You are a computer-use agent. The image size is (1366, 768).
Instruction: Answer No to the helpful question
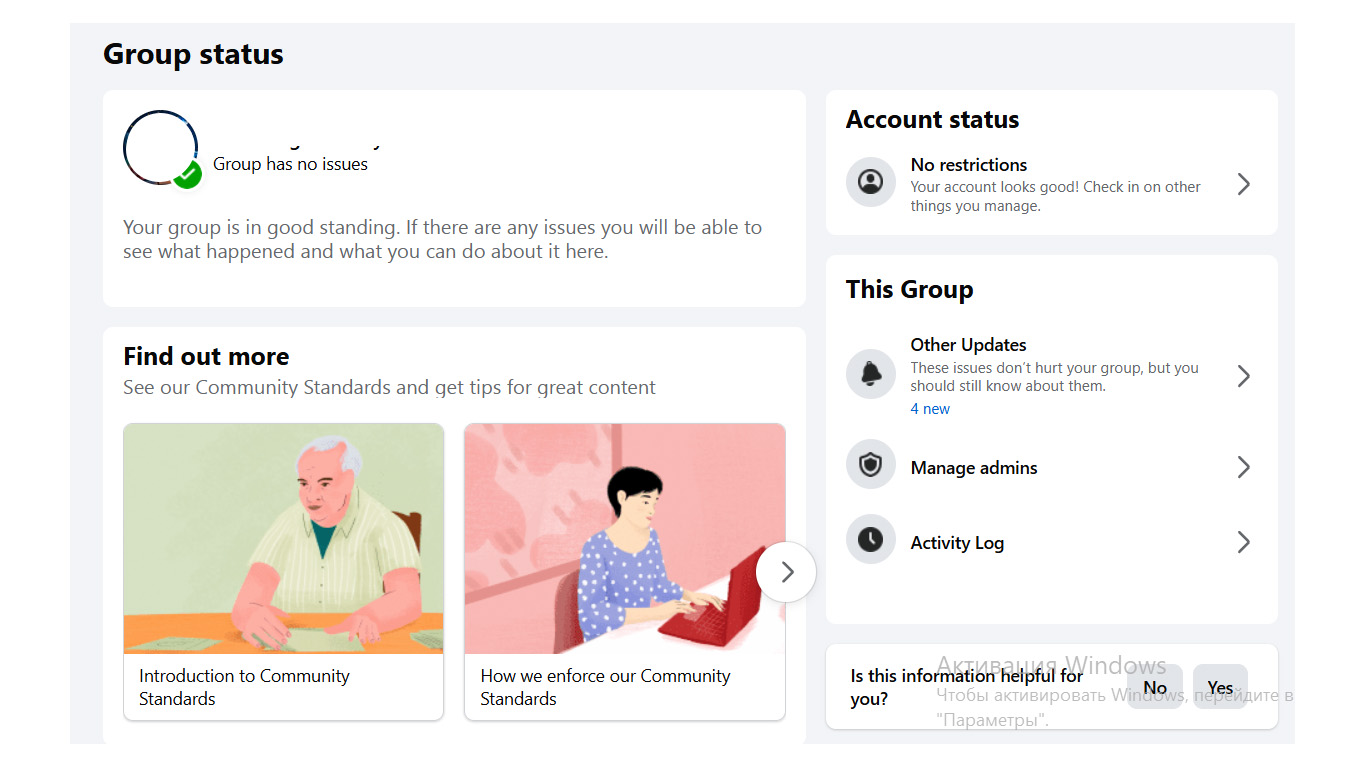tap(1155, 687)
